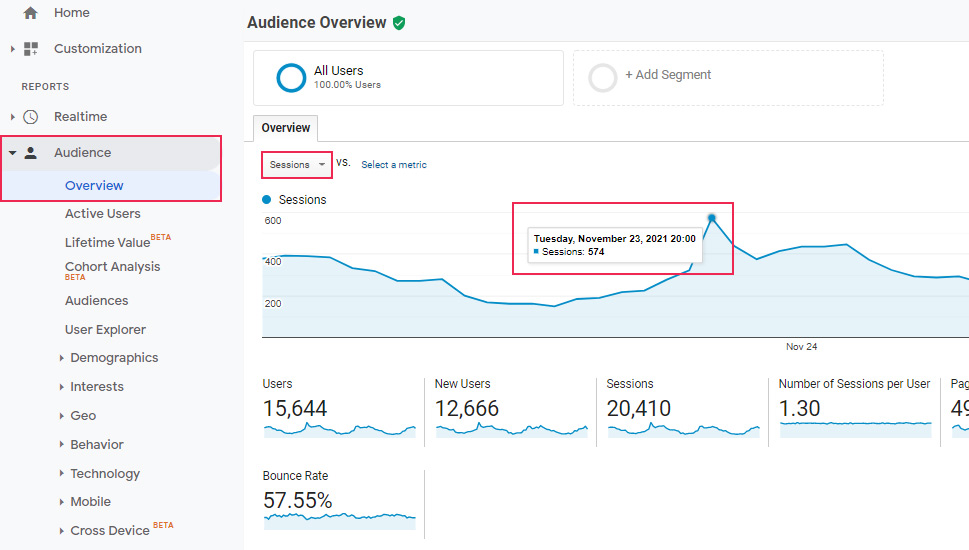Image resolution: width=969 pixels, height=550 pixels.
Task: Click the blue Sessions legend dot
Action: [x=267, y=200]
